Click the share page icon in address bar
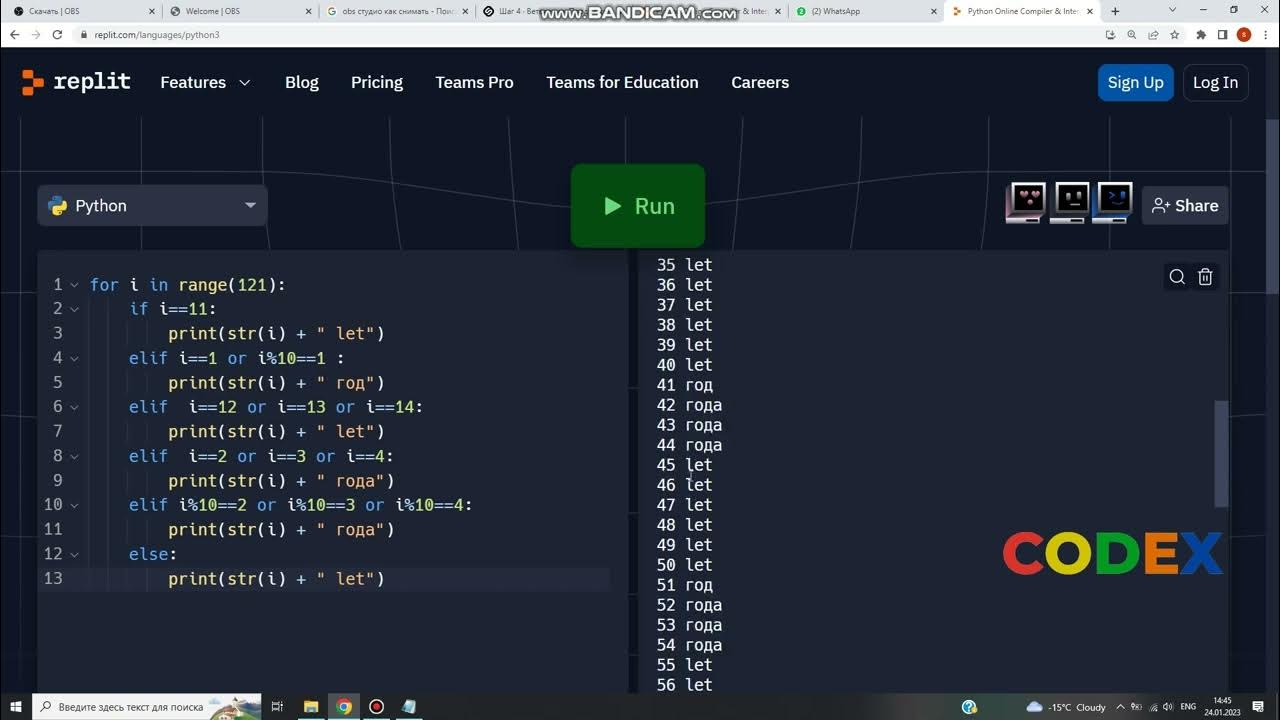This screenshot has height=720, width=1280. coord(1153,34)
